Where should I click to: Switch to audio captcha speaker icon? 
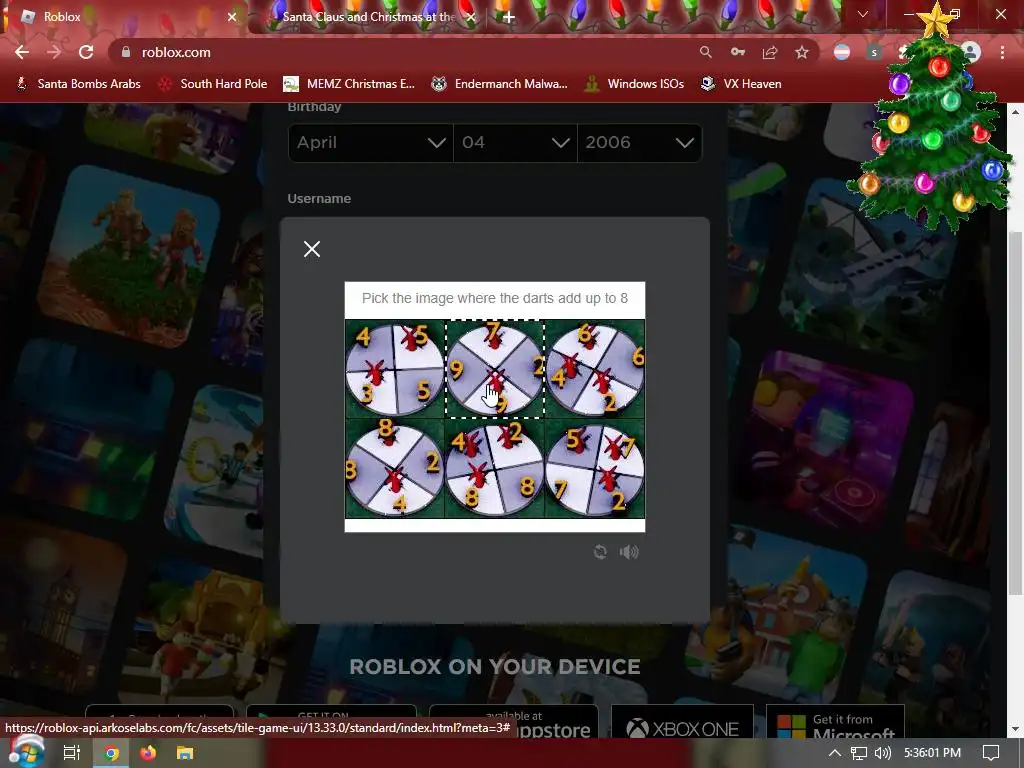pyautogui.click(x=629, y=552)
